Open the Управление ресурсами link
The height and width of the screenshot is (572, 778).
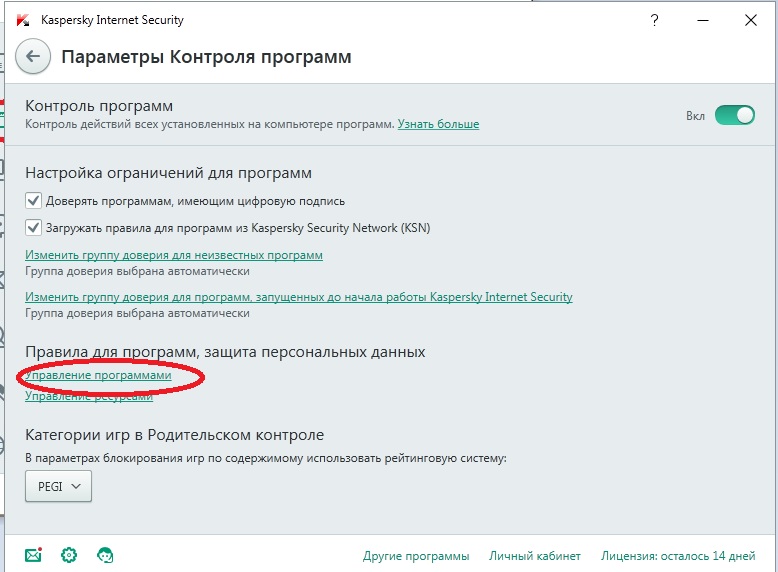tap(89, 396)
